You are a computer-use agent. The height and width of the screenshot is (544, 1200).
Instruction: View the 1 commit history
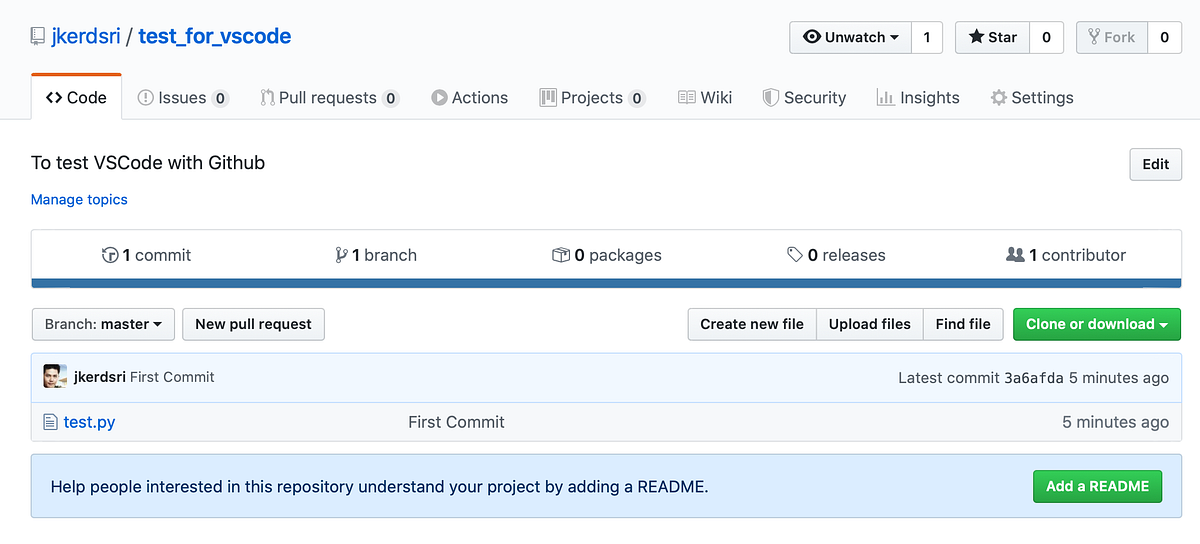coord(147,255)
